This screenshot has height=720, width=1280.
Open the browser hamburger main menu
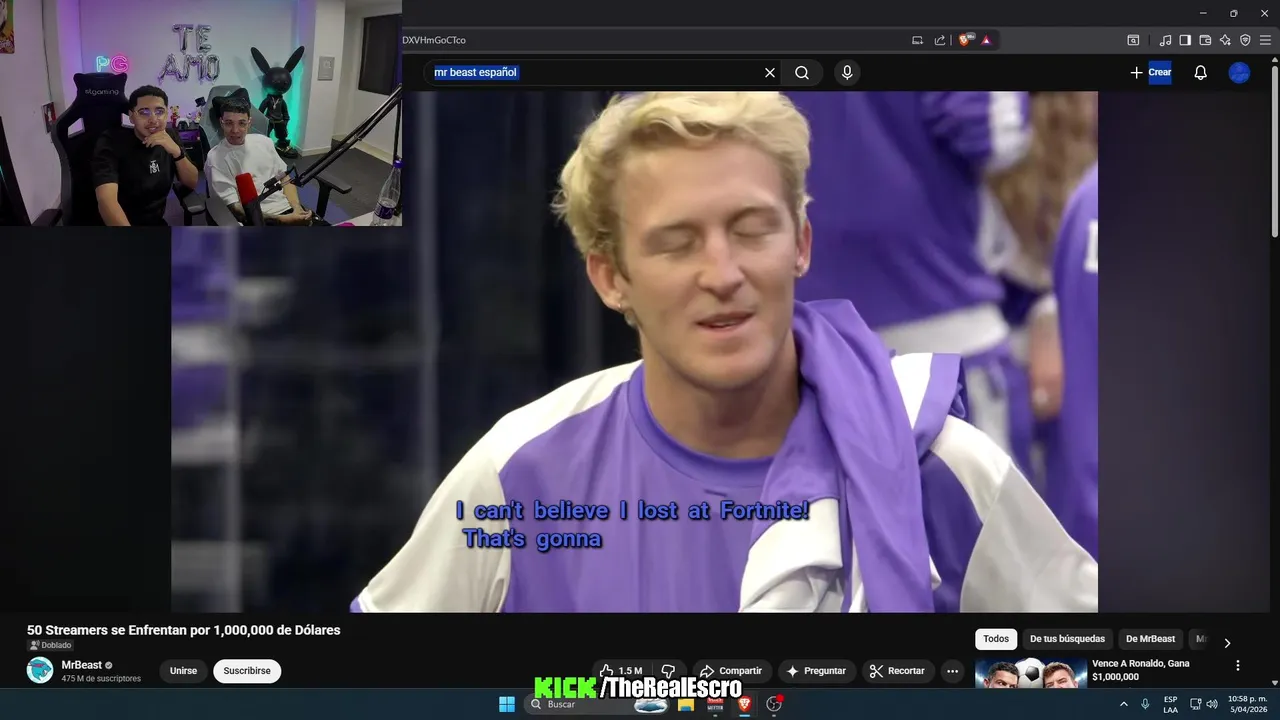tap(1265, 40)
